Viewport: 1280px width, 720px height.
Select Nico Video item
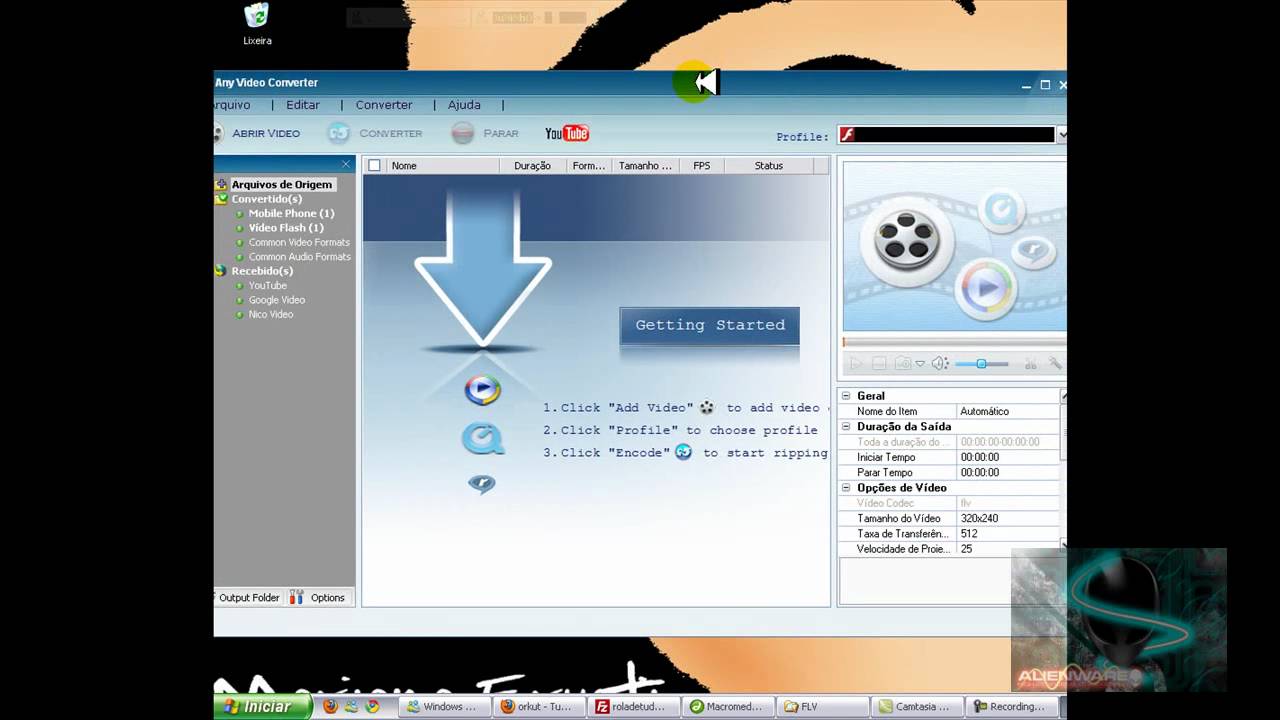pyautogui.click(x=271, y=315)
